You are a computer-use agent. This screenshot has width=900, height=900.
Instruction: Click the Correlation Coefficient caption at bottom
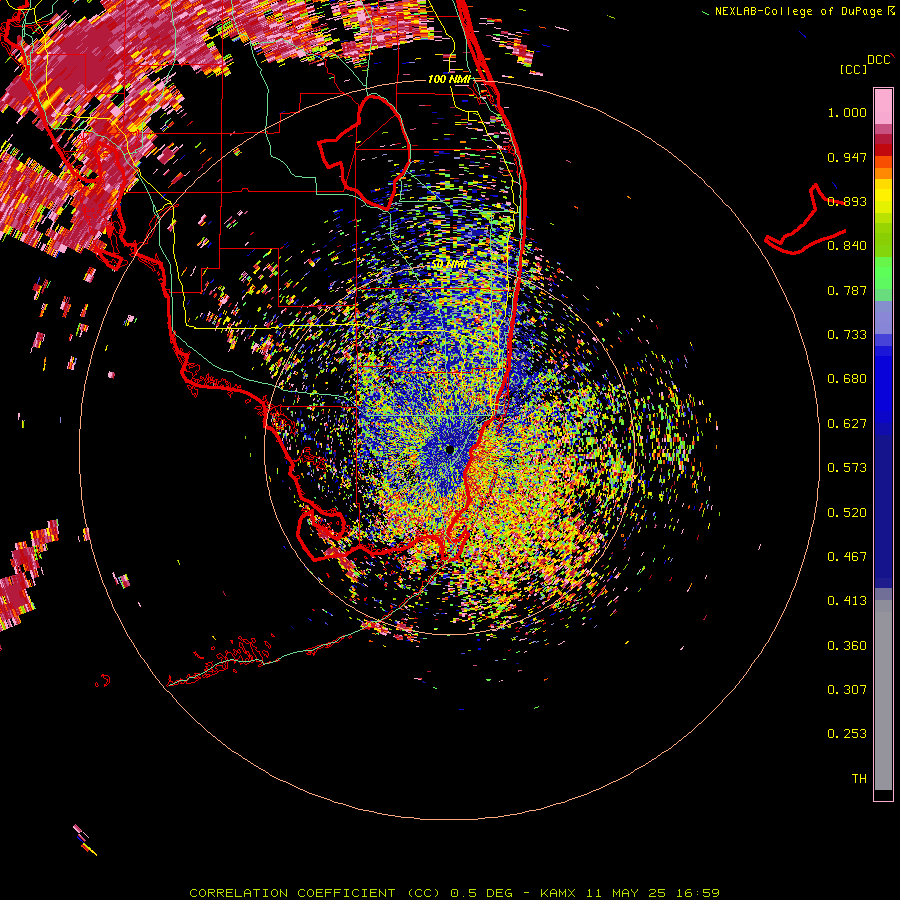click(x=455, y=893)
